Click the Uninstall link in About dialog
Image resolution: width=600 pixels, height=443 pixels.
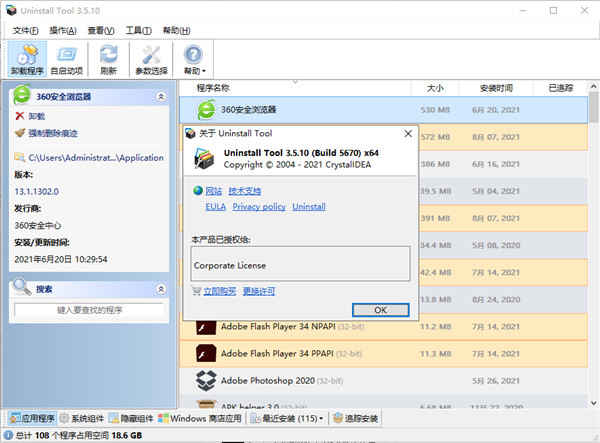point(309,207)
